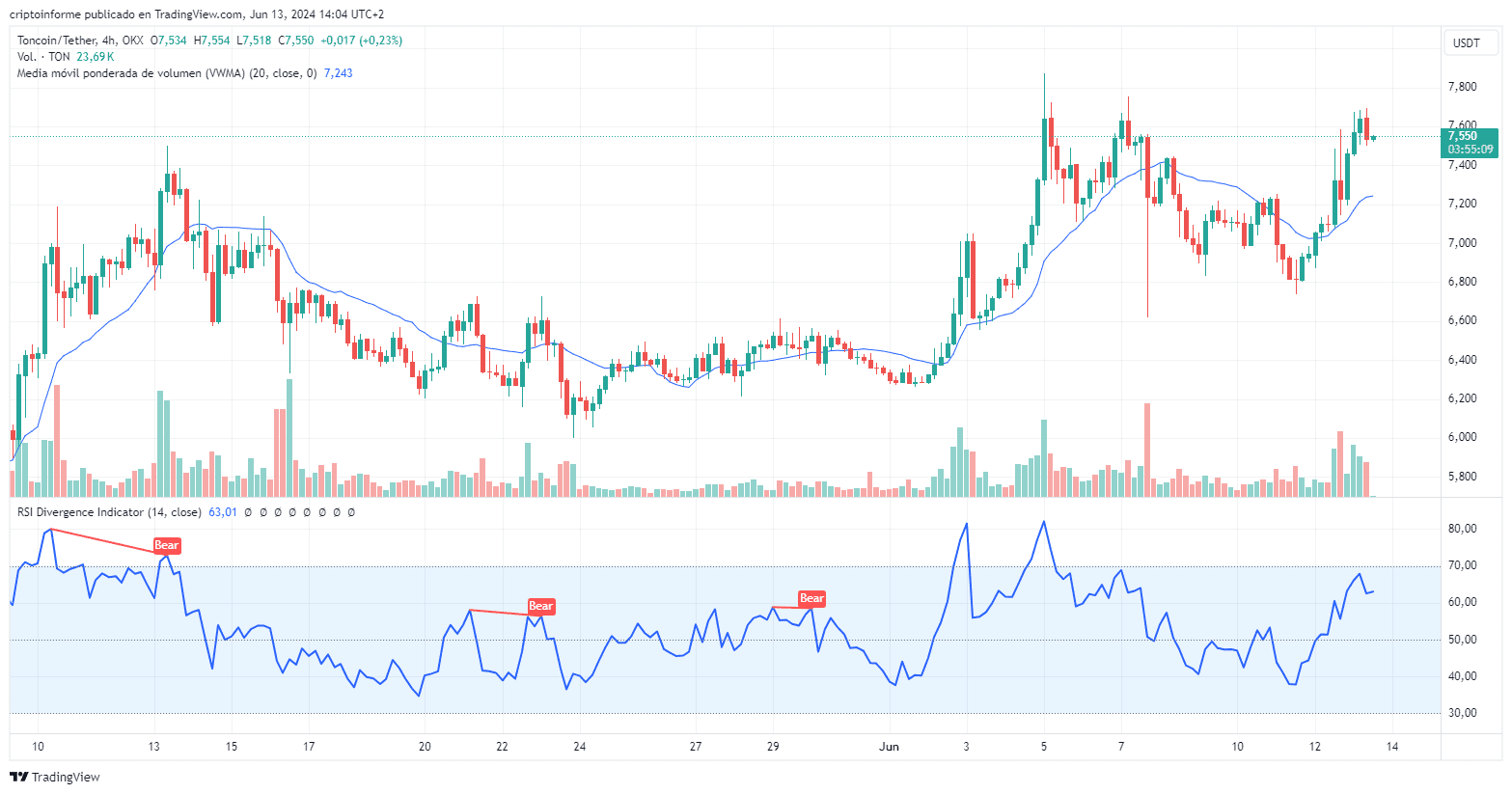Image resolution: width=1512 pixels, height=794 pixels.
Task: Click the close value C7,550
Action: tap(296, 41)
